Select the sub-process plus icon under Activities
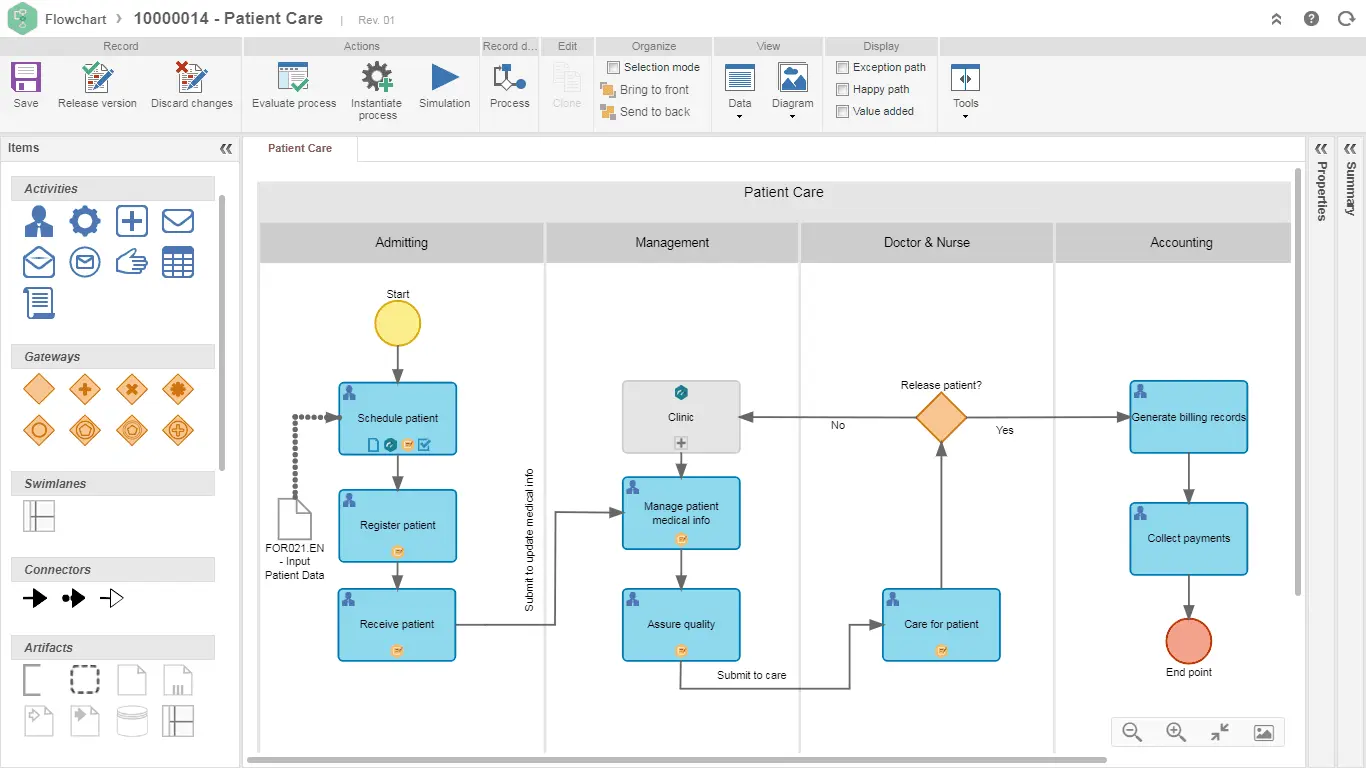Screen dimensions: 1366x768 131,221
